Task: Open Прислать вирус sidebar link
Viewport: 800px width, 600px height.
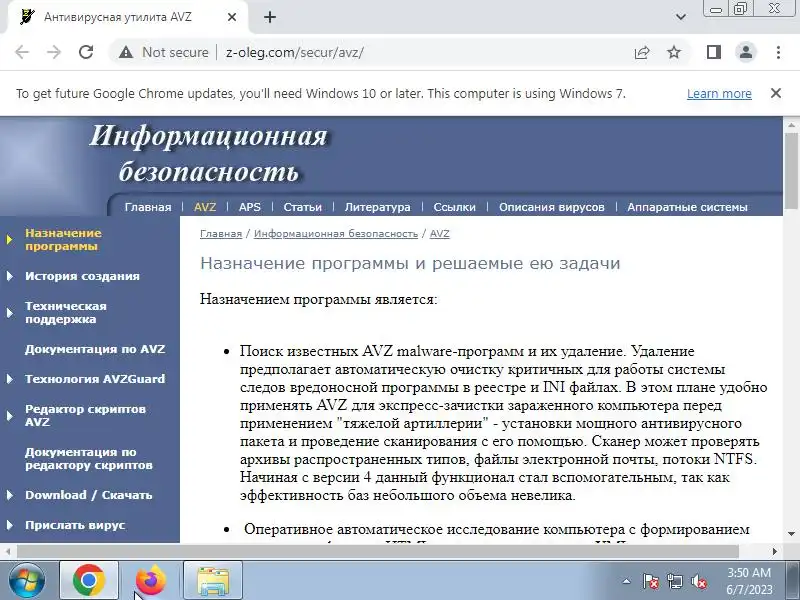Action: click(75, 525)
